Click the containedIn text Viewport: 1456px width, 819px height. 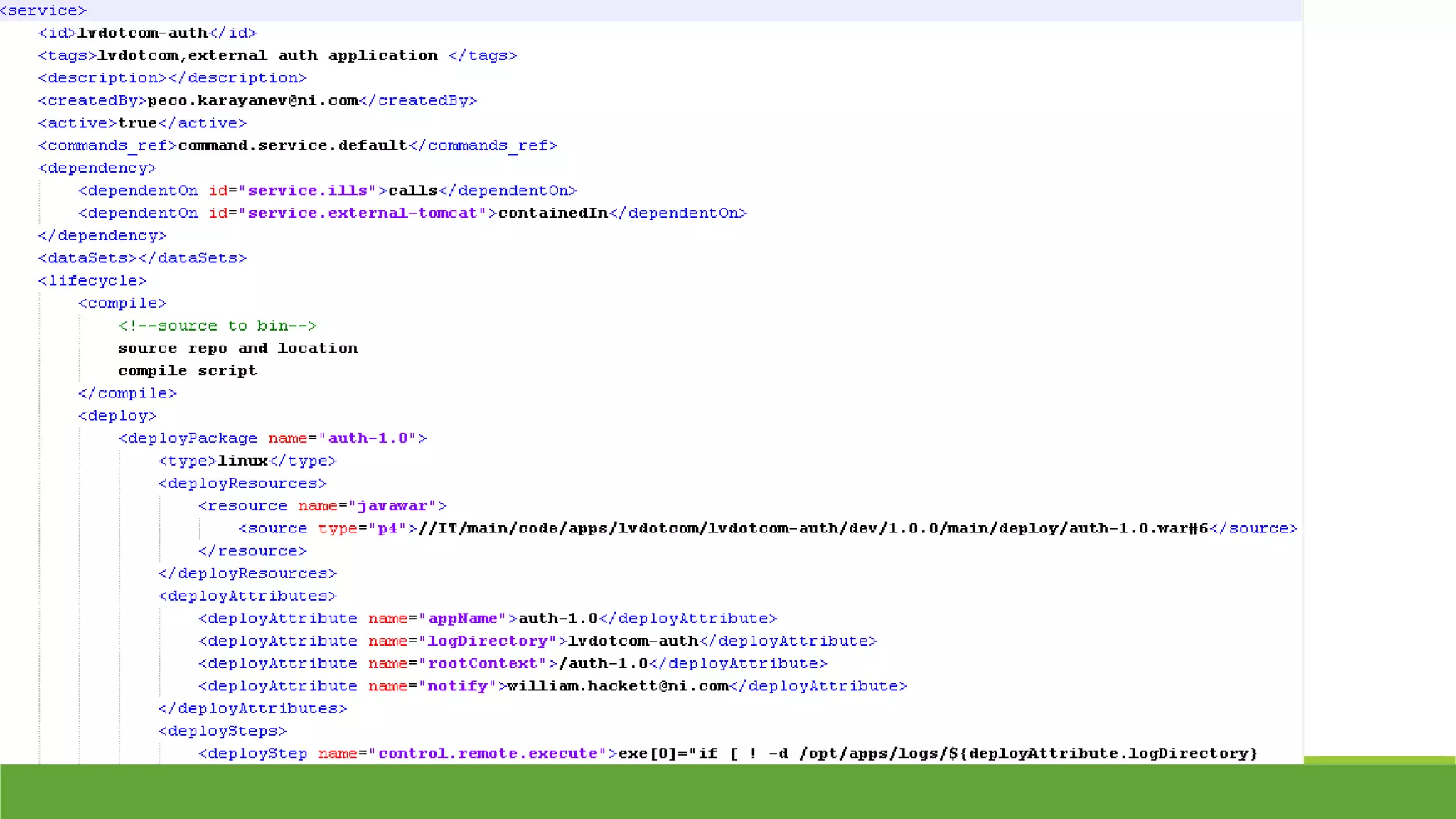point(553,213)
